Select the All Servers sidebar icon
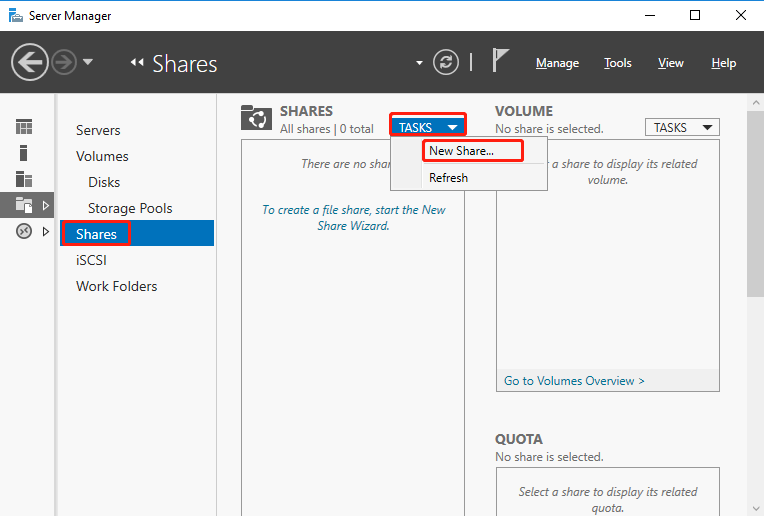 (x=24, y=179)
